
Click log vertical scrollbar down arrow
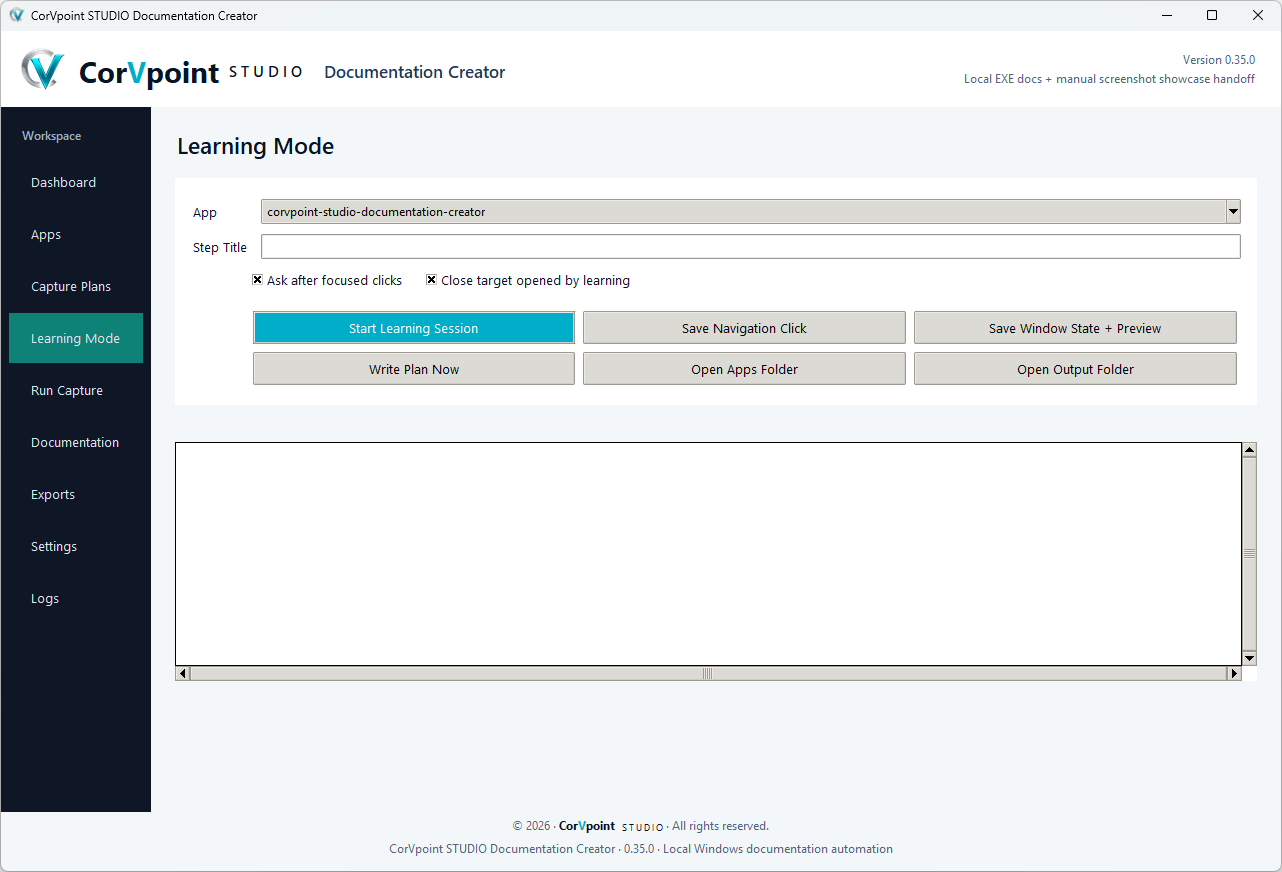point(1249,658)
